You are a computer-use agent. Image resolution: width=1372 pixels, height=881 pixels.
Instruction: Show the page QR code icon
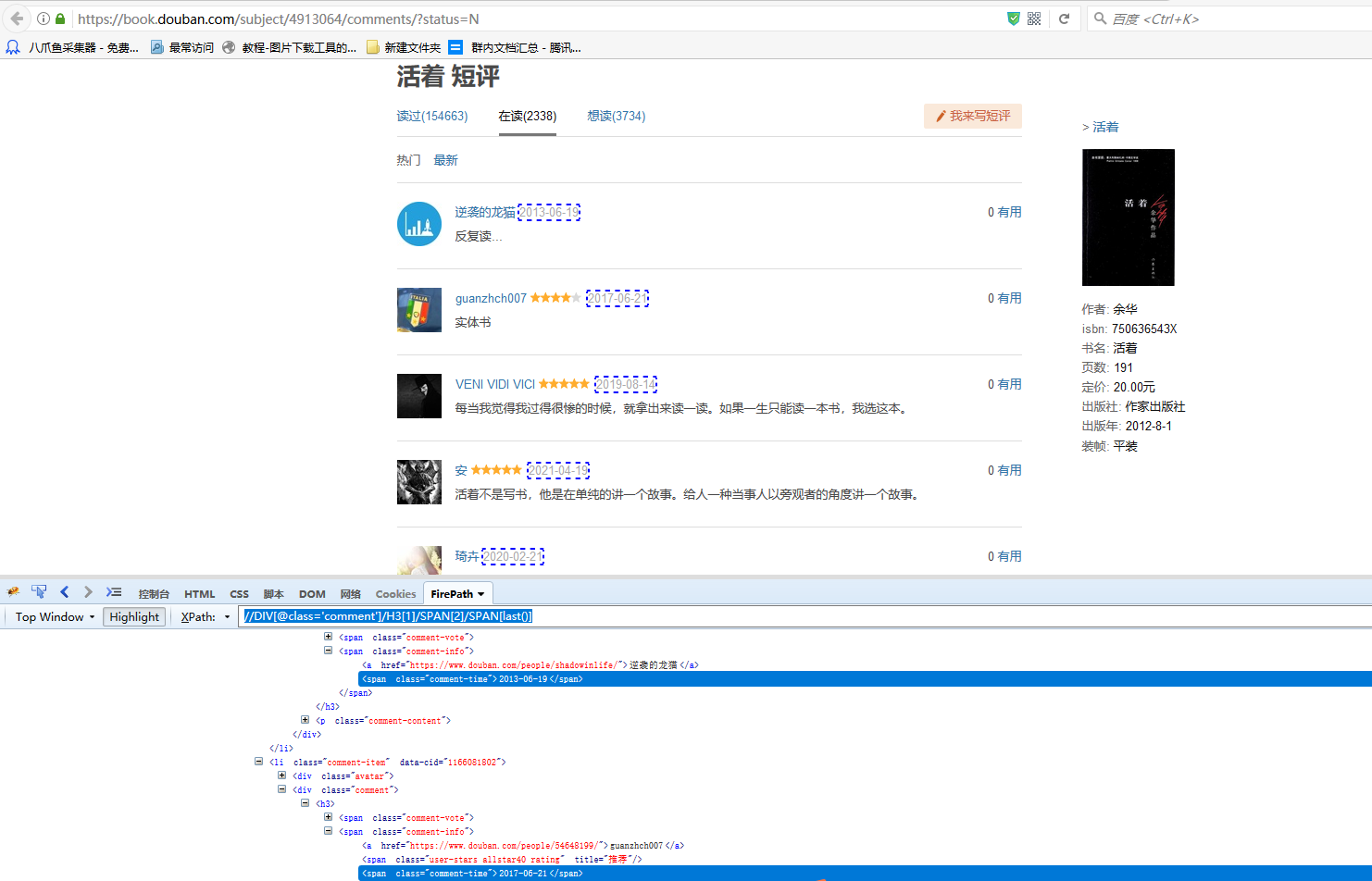pos(1034,19)
